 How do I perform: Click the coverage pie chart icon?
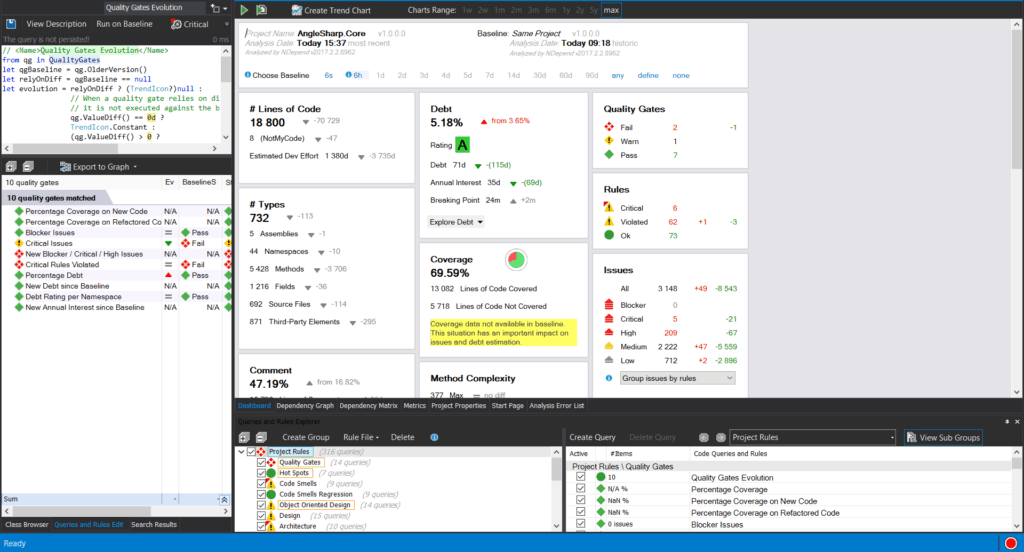point(516,259)
